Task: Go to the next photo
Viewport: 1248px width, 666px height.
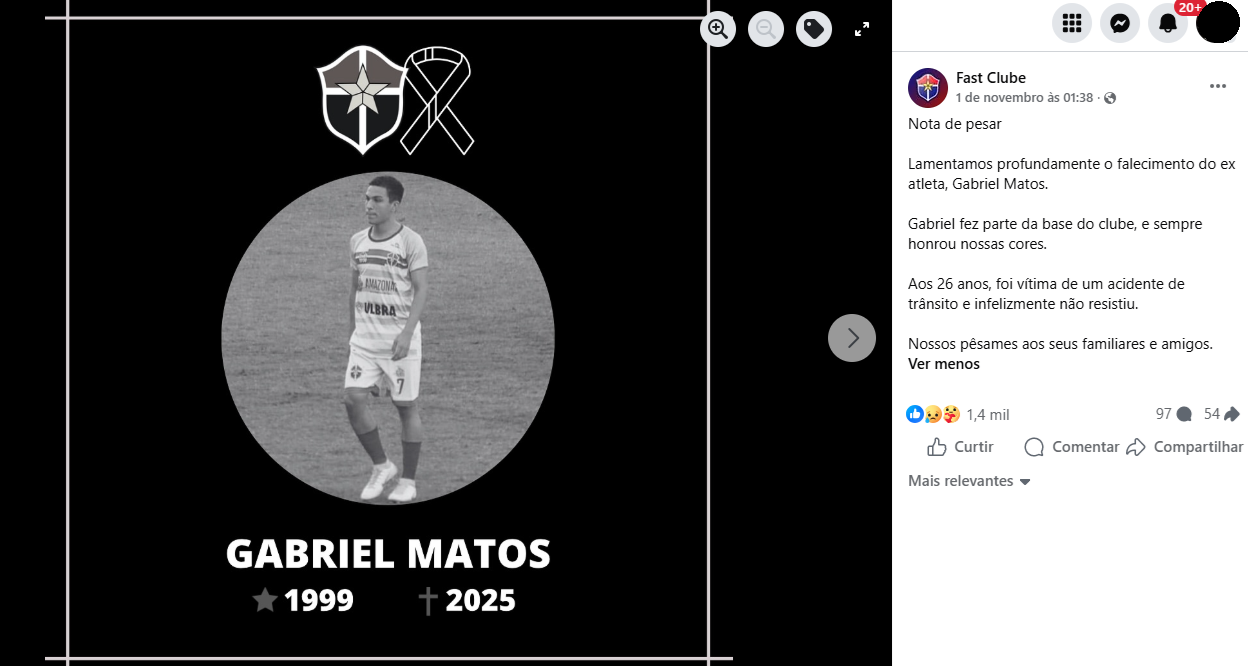Action: tap(852, 338)
